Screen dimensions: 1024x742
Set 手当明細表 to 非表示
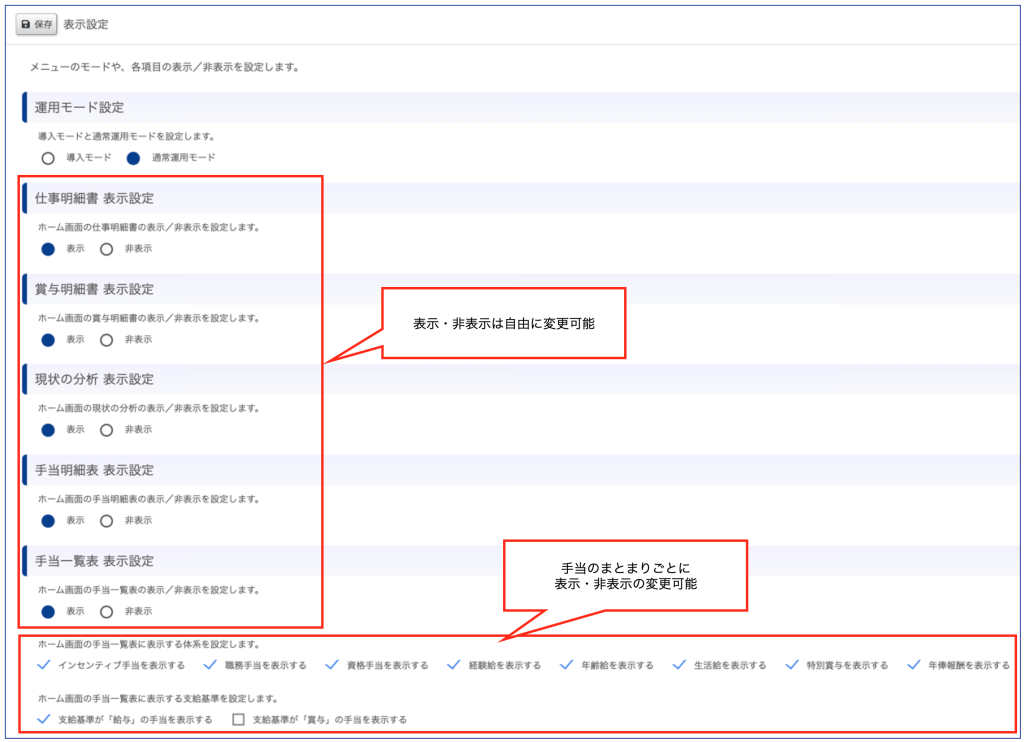(x=107, y=520)
